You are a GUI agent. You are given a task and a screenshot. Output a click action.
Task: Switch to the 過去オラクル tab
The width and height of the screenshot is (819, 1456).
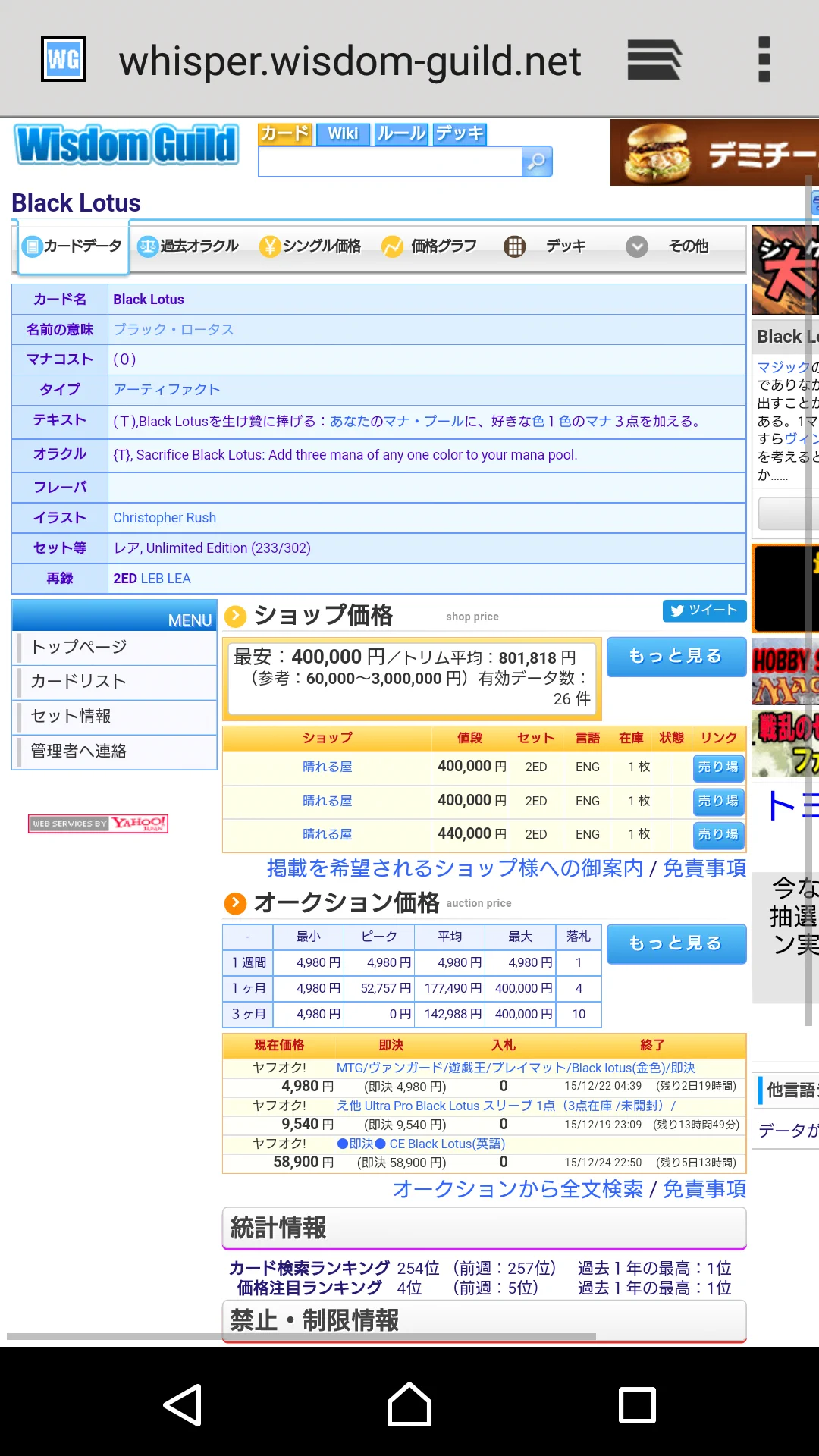(188, 246)
